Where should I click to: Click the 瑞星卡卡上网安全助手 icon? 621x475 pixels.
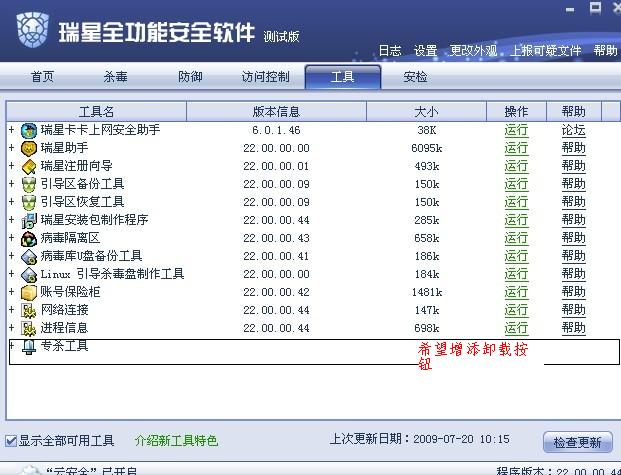pyautogui.click(x=29, y=130)
